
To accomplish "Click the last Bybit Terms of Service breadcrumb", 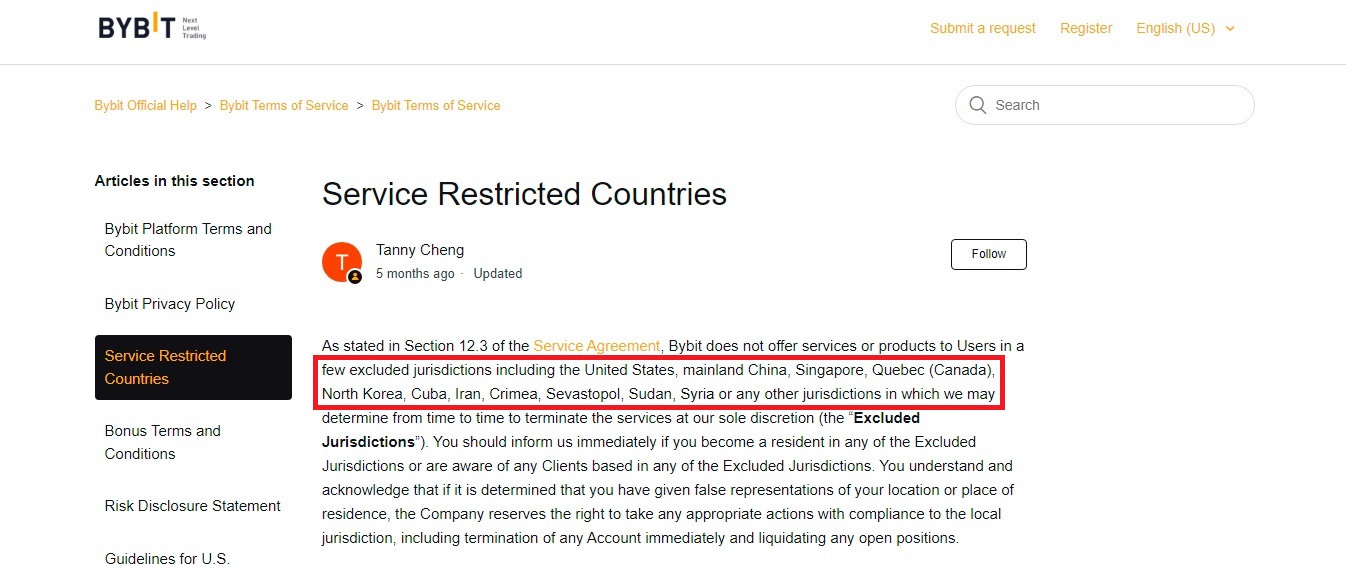I will click(x=436, y=105).
